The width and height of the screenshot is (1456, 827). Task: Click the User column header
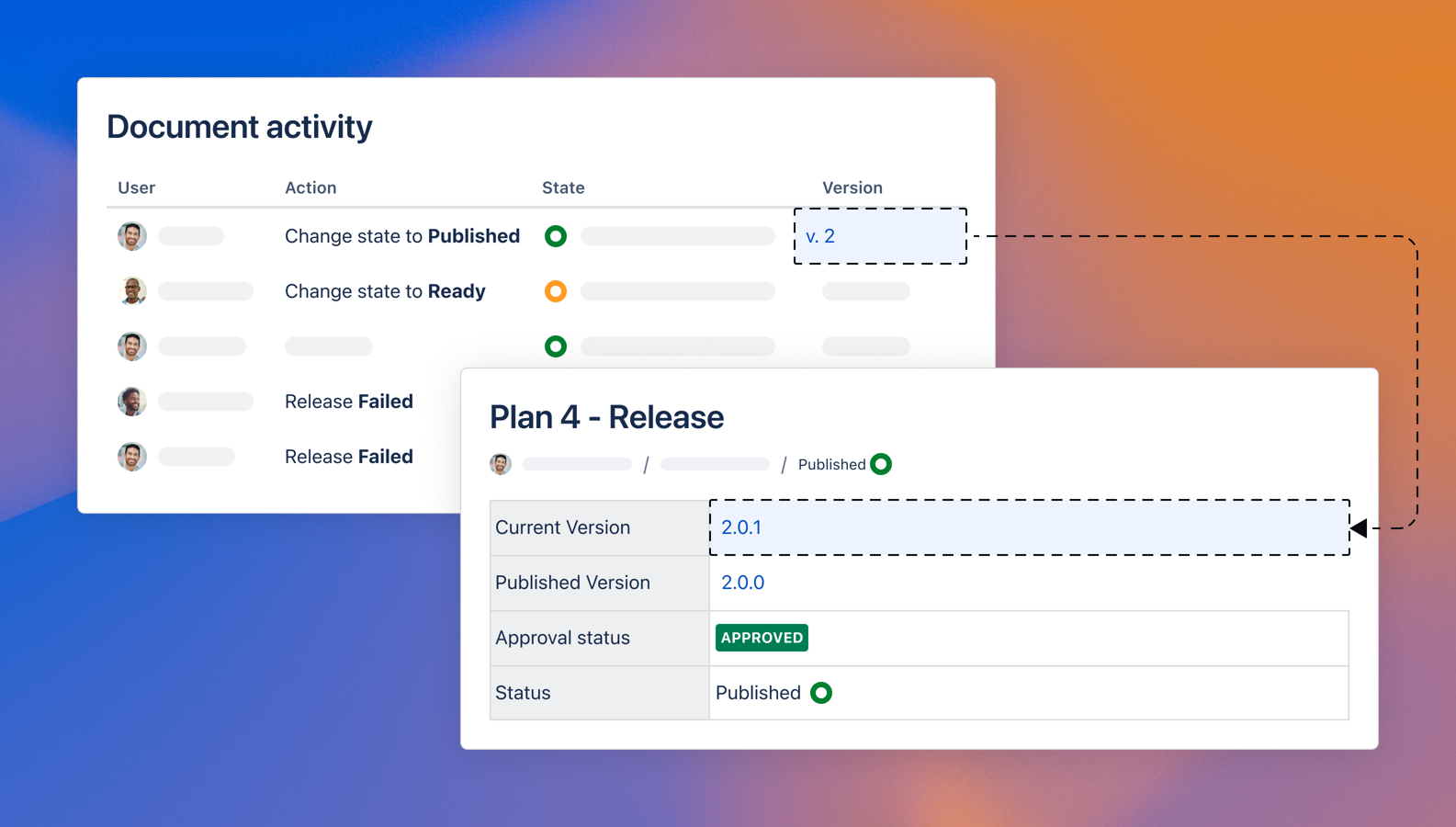coord(136,187)
